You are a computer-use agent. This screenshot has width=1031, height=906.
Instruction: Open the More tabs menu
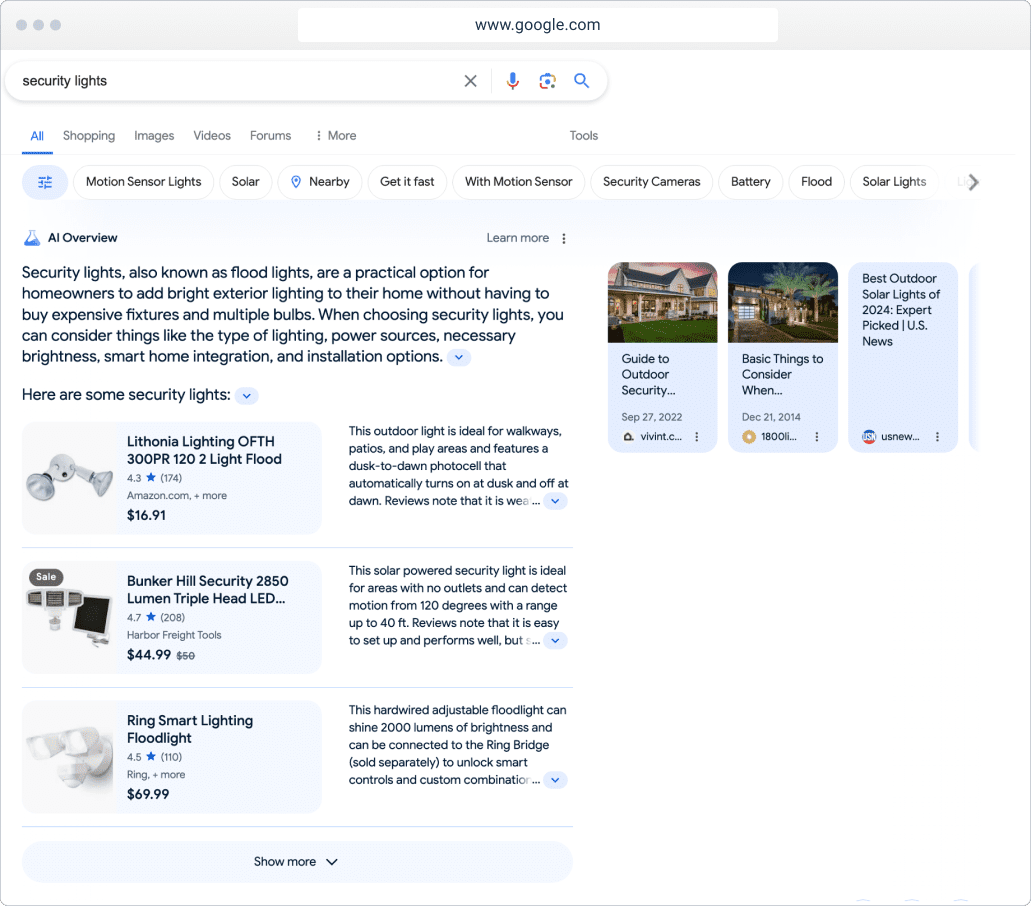(x=335, y=136)
